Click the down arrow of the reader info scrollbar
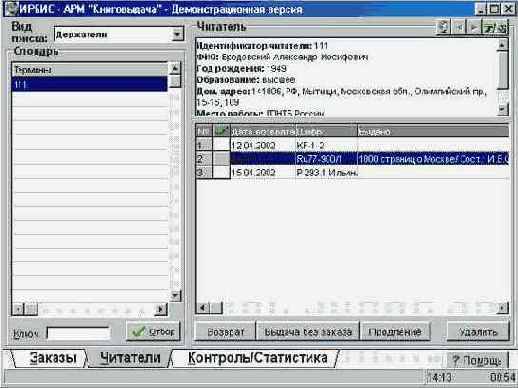Viewport: 518px width, 388px height. click(x=502, y=109)
